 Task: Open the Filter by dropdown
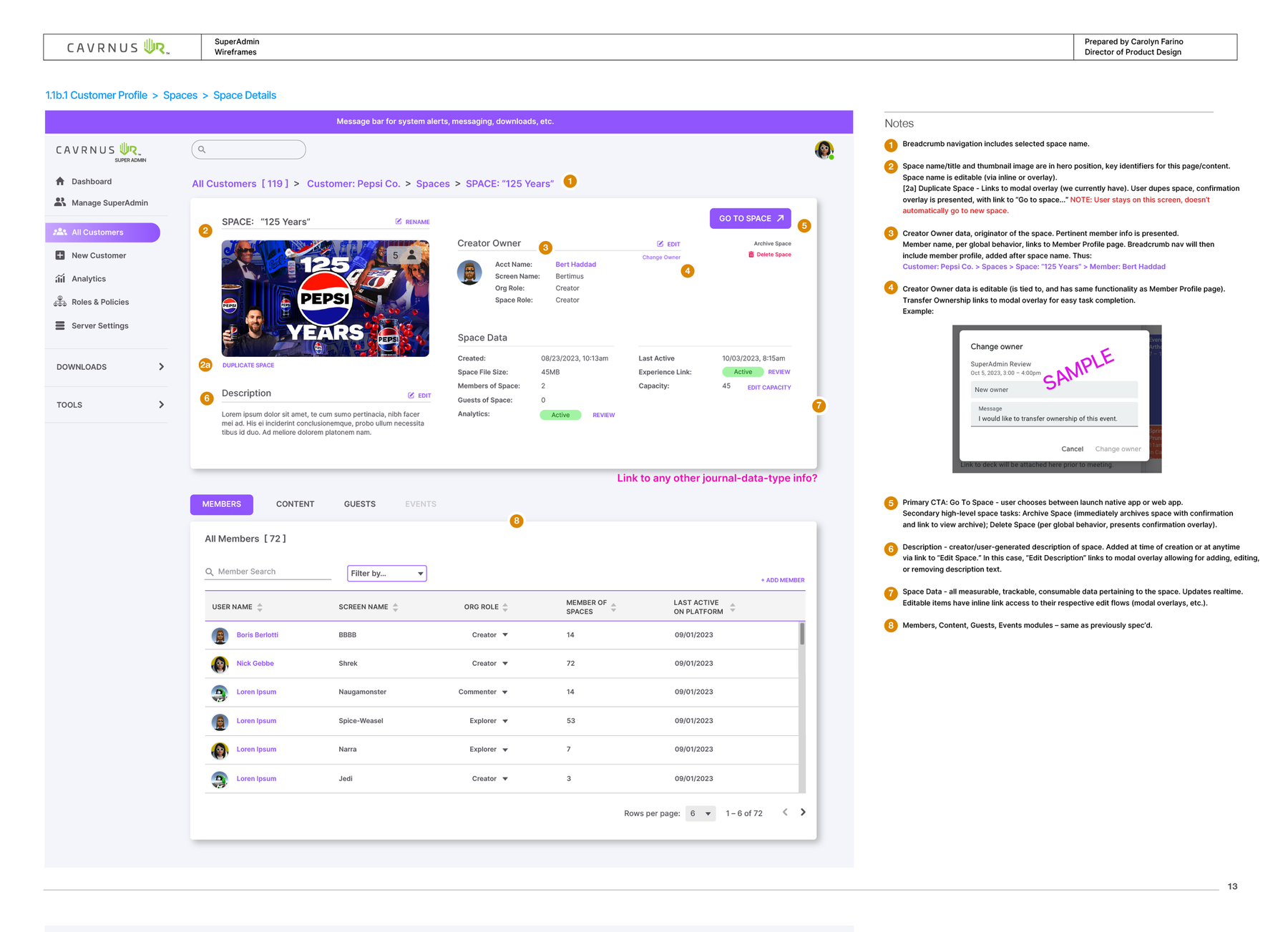[x=387, y=574]
